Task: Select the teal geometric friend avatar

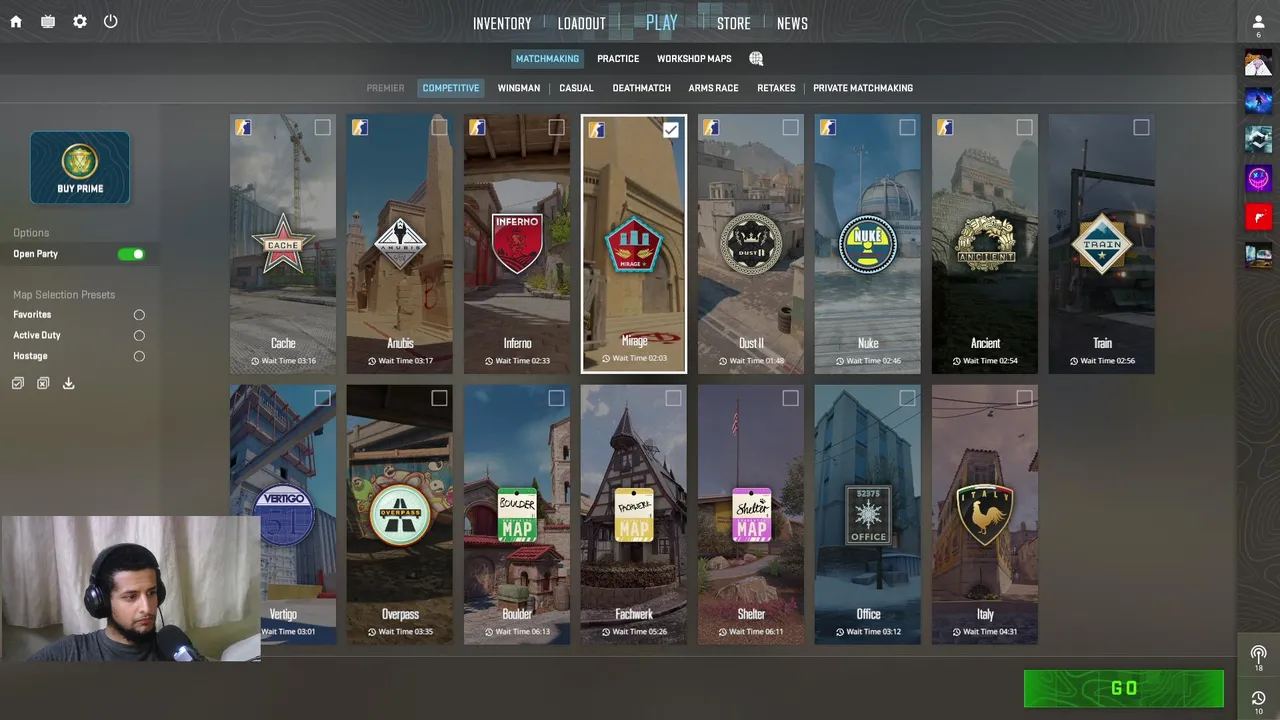Action: click(x=1258, y=139)
